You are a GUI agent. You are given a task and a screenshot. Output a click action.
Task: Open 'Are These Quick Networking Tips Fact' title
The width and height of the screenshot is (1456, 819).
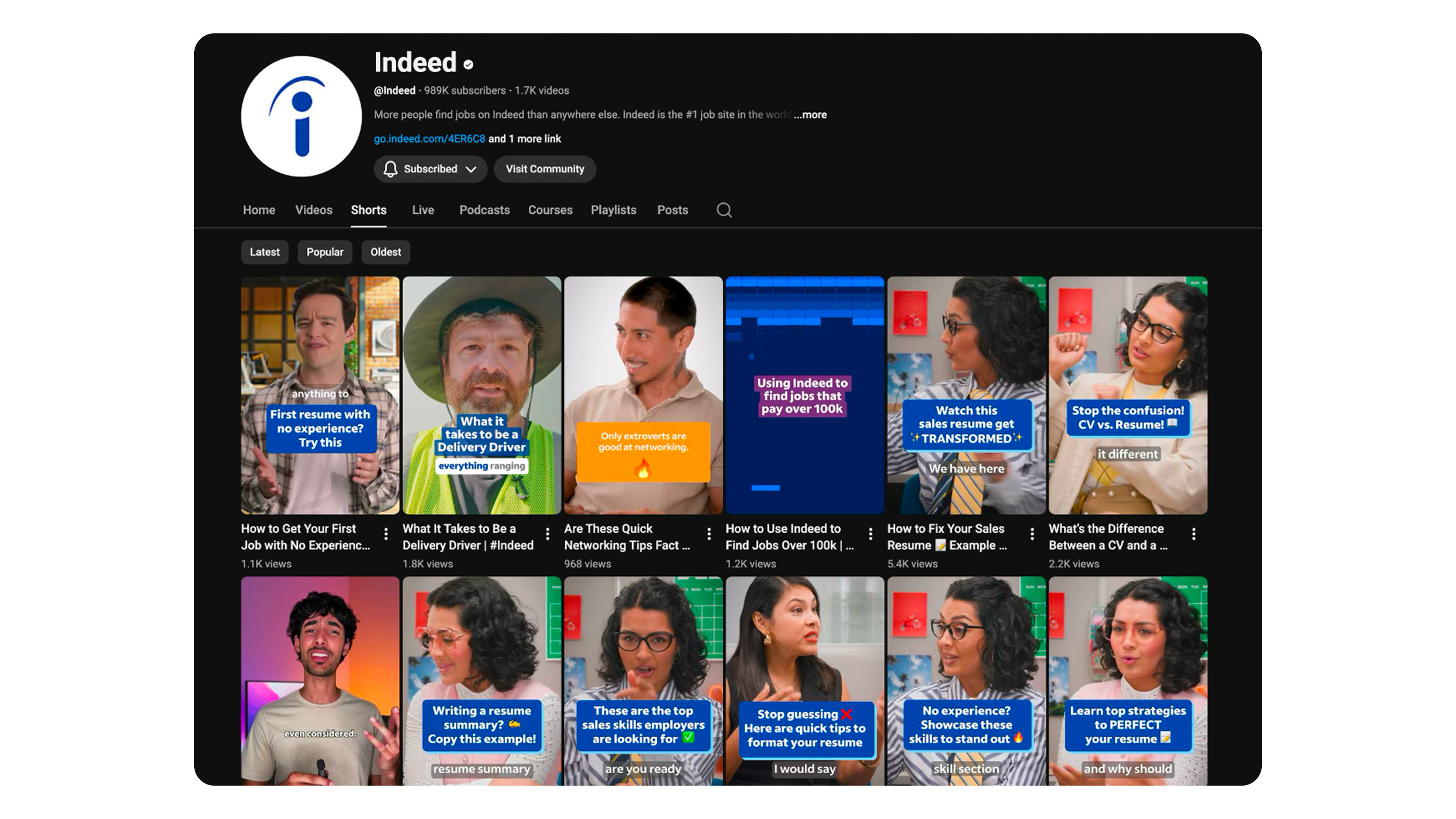pyautogui.click(x=627, y=537)
